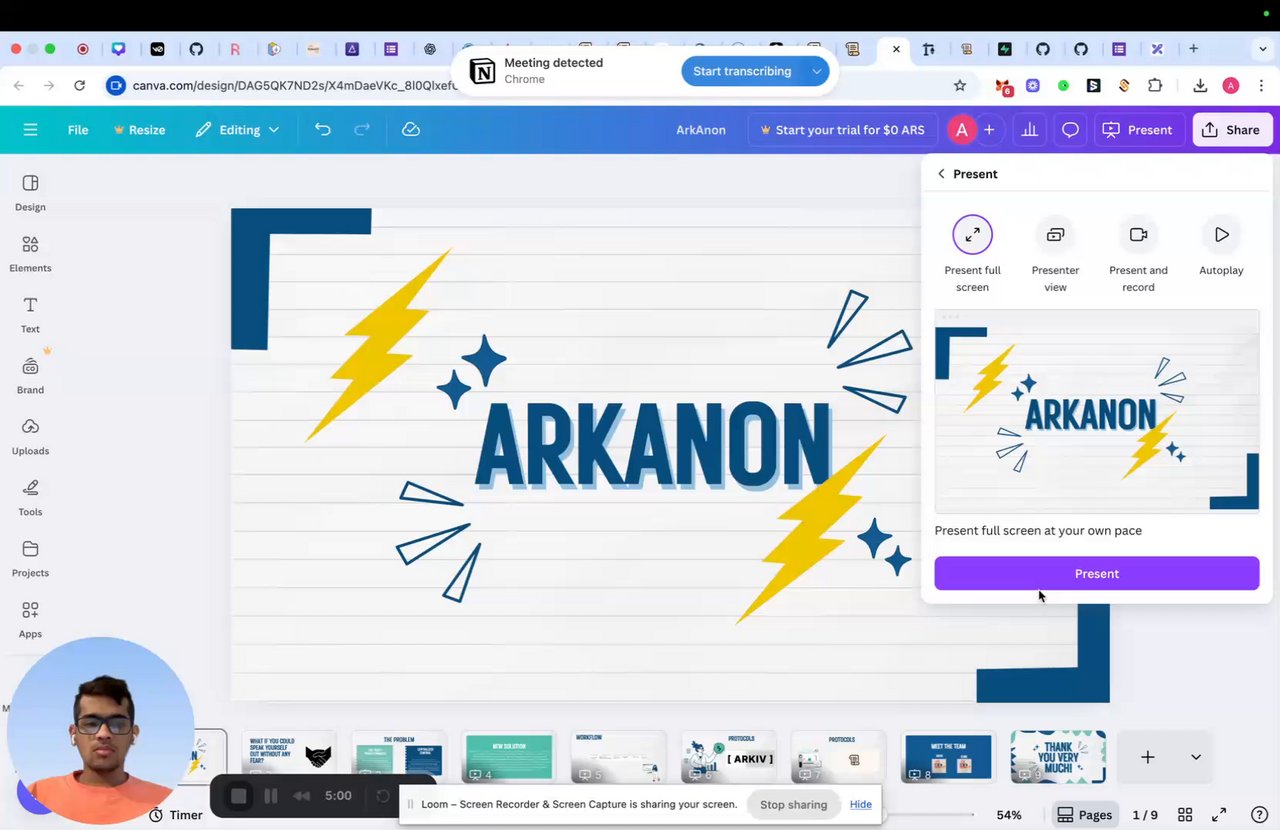Open the Uploads sidebar panel
Image resolution: width=1280 pixels, height=830 pixels.
(x=30, y=437)
